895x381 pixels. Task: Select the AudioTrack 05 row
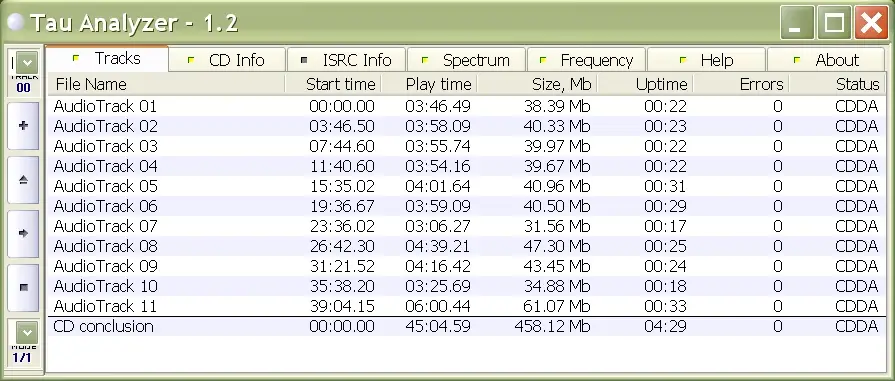(466, 186)
